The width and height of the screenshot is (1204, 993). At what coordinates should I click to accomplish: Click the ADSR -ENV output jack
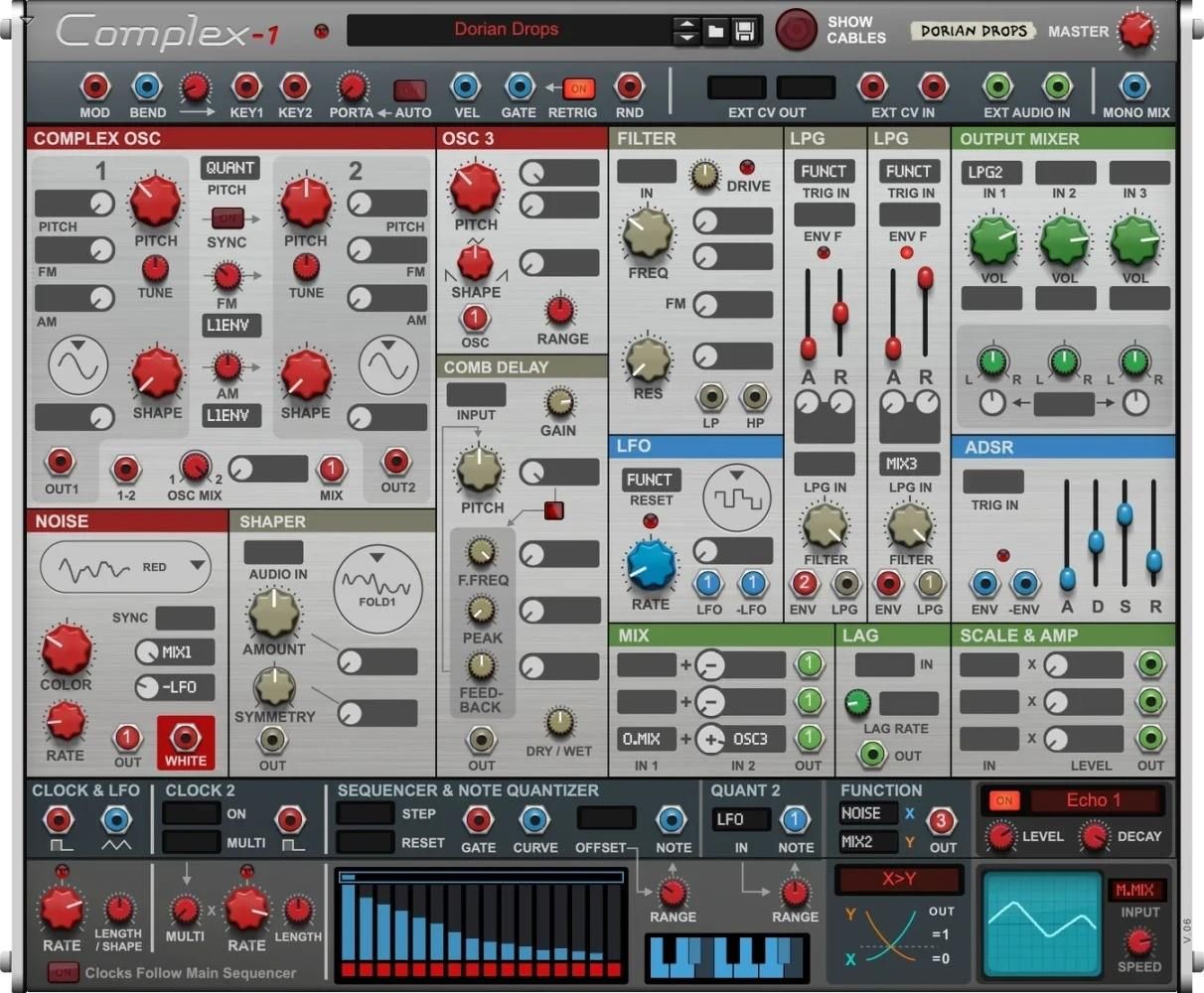point(1025,583)
